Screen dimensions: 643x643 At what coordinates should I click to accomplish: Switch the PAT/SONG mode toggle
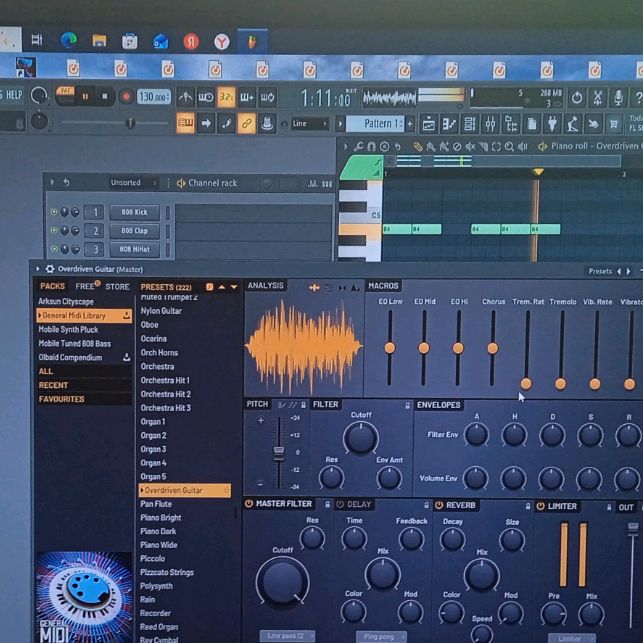65,95
